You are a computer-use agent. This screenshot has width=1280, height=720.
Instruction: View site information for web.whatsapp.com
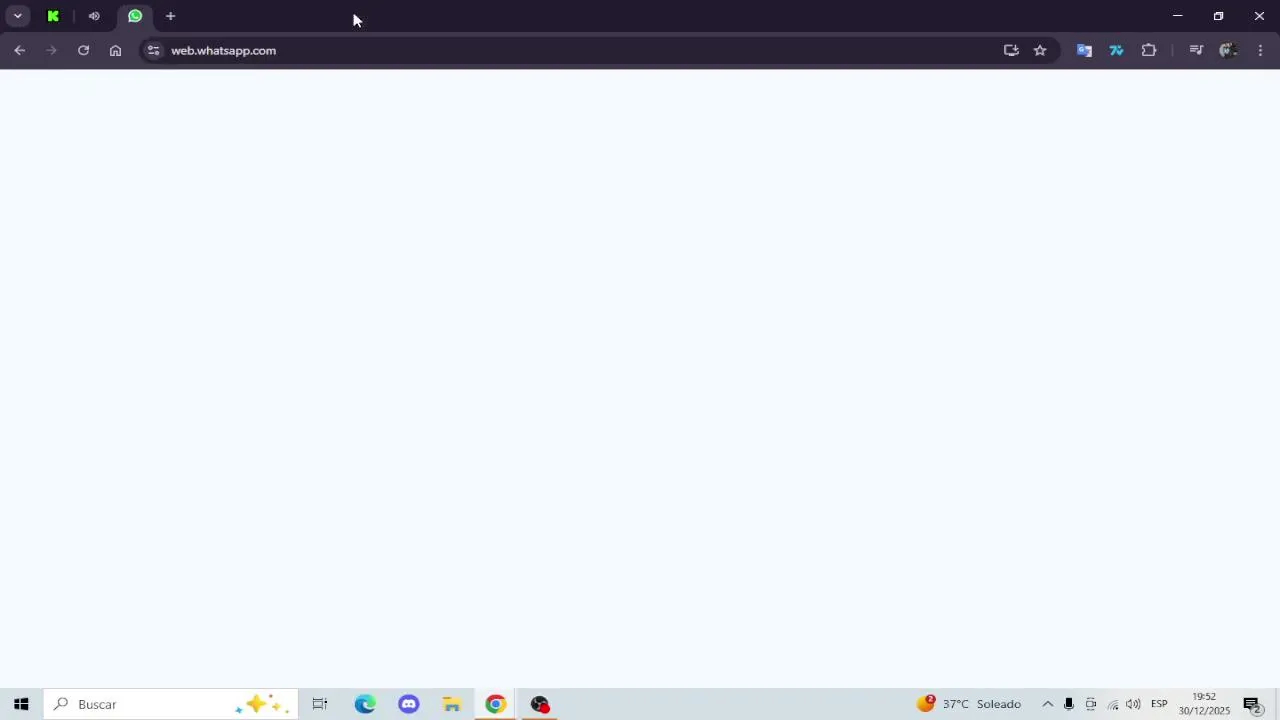153,50
